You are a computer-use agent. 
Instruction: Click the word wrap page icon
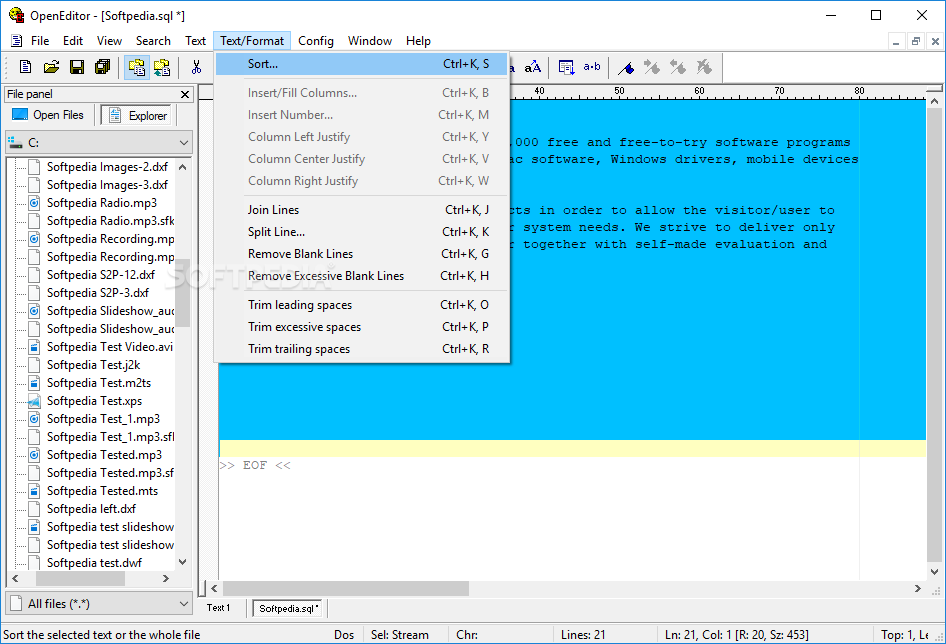coord(566,67)
